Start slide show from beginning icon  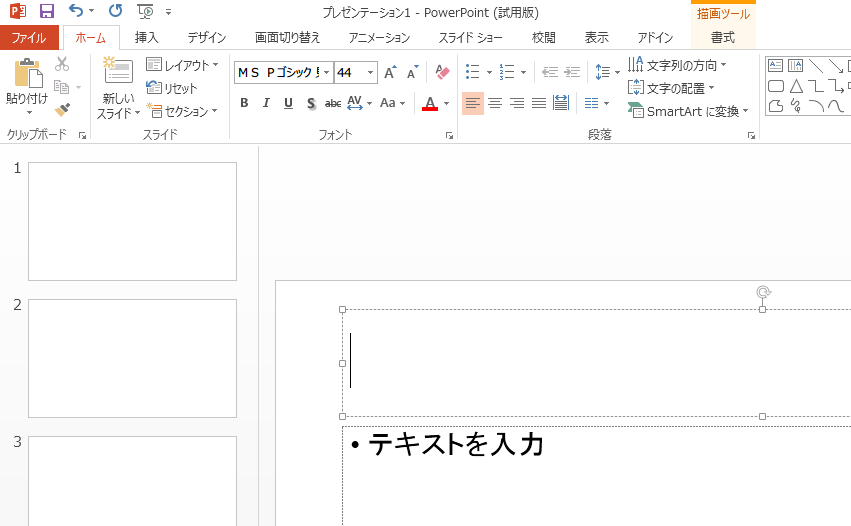145,11
